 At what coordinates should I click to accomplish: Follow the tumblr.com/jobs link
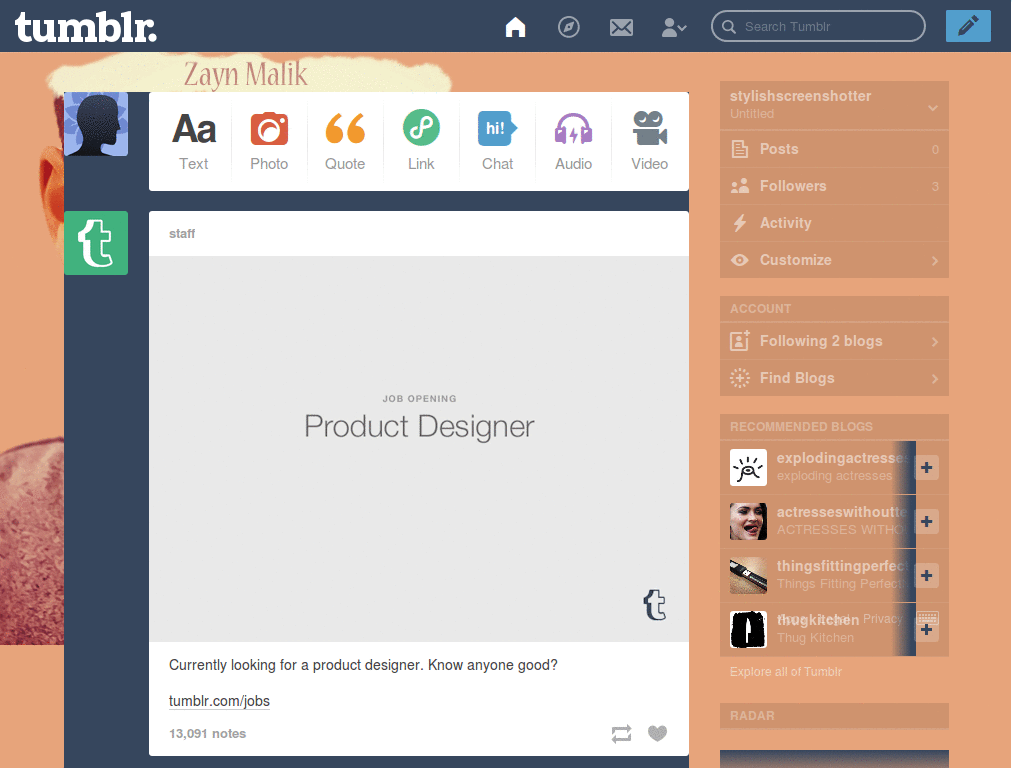pyautogui.click(x=219, y=701)
